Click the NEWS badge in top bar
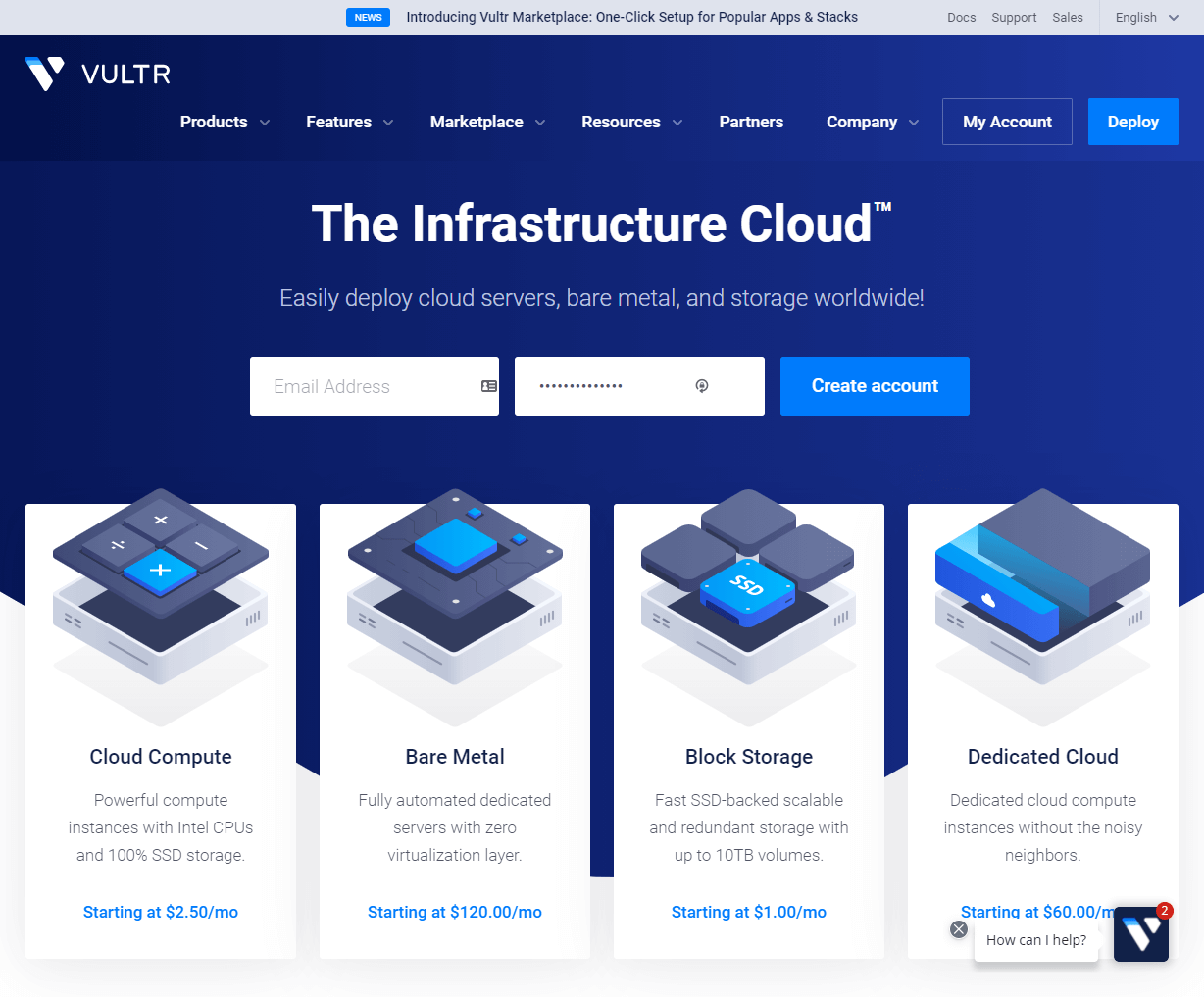Screen dimensions: 1204x997 click(x=369, y=18)
